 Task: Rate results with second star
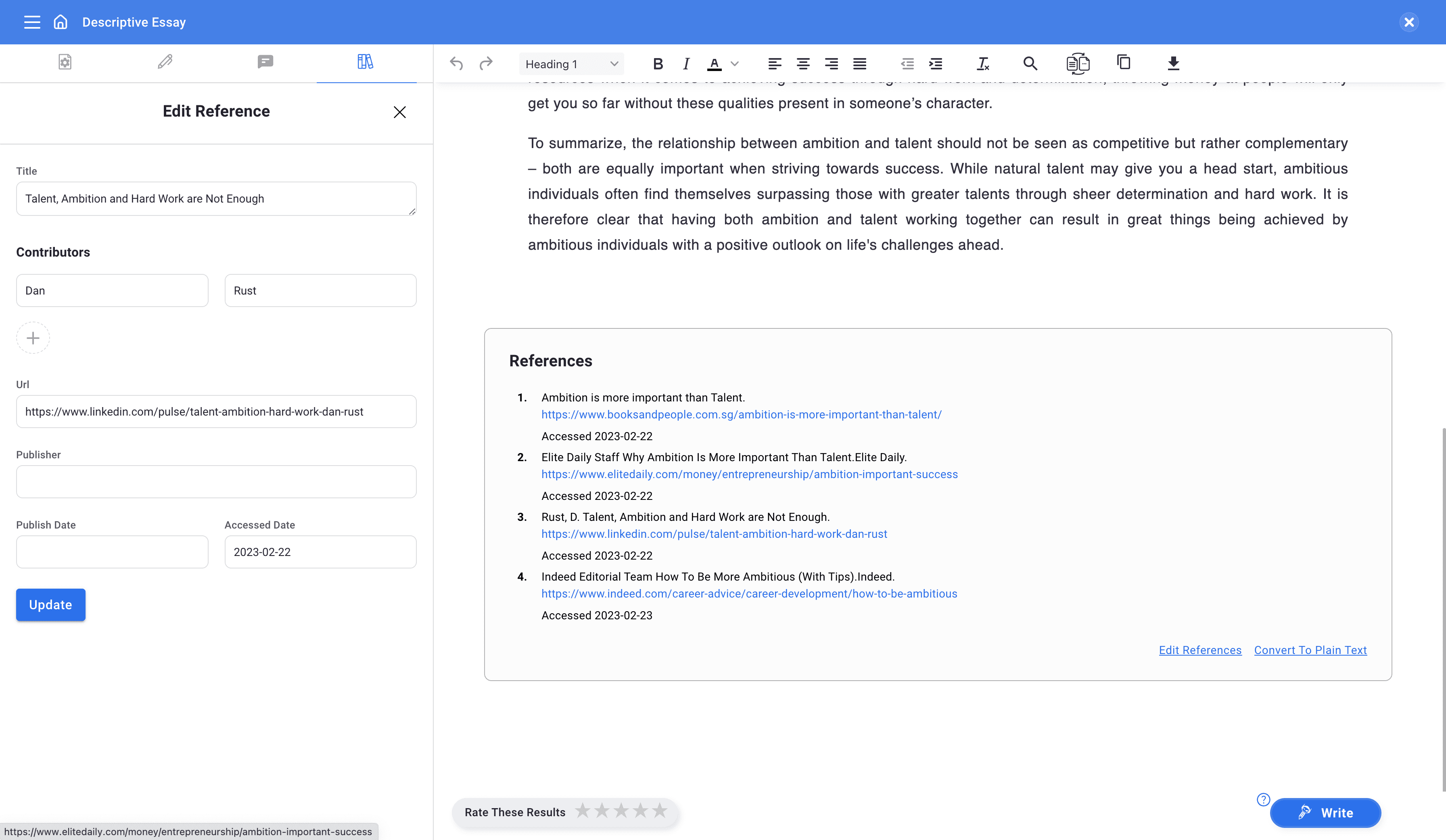(602, 811)
